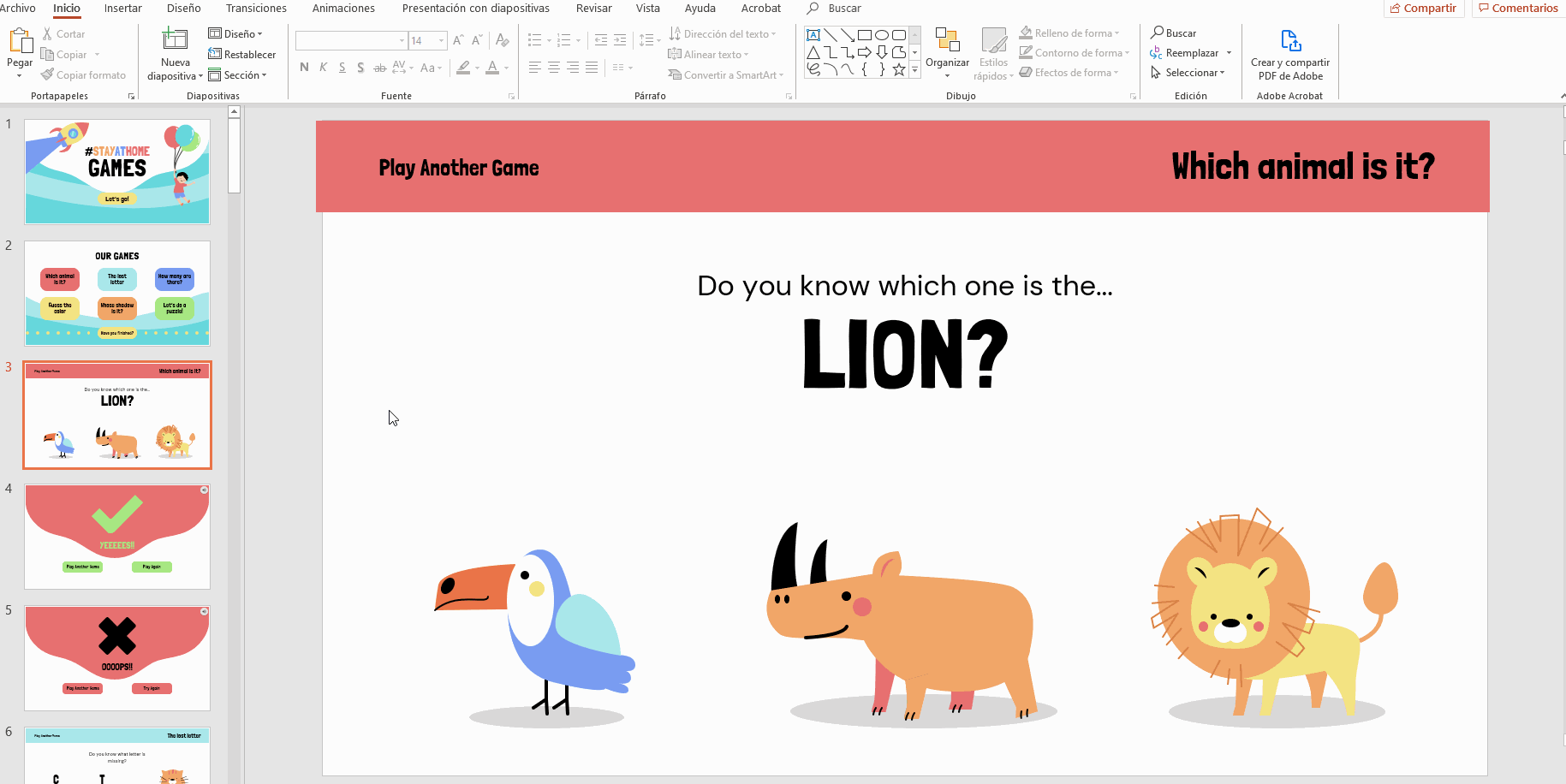This screenshot has width=1566, height=784.
Task: Switch to the Transiciones tab
Action: (x=257, y=8)
